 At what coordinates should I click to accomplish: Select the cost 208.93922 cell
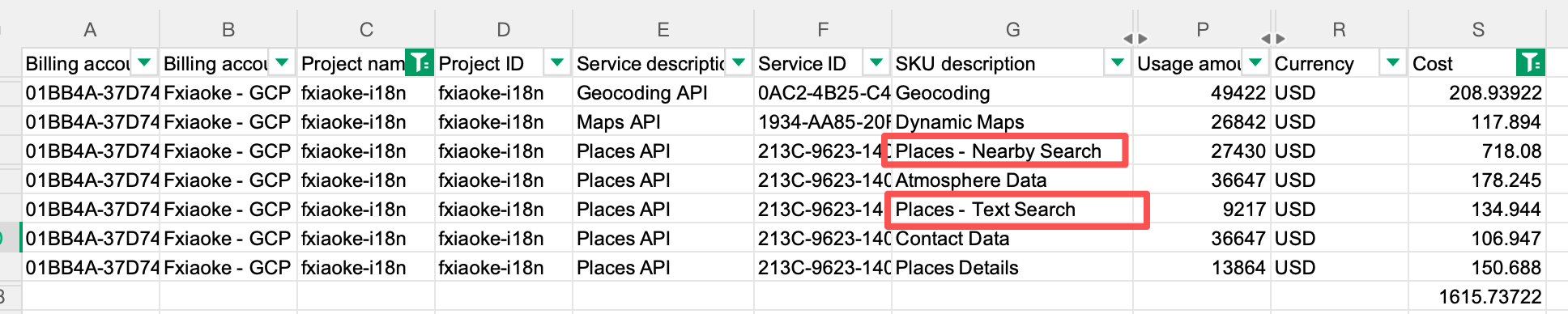coord(1477,92)
